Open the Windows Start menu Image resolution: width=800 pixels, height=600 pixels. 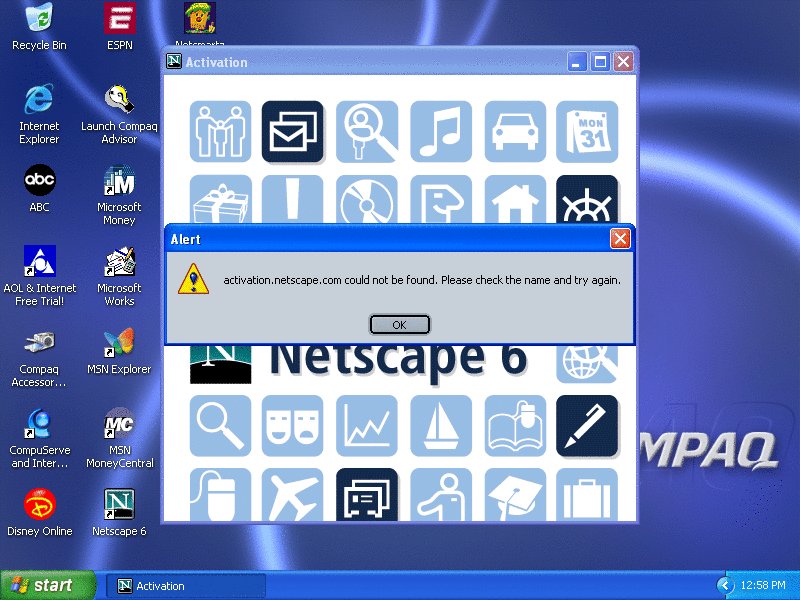click(x=48, y=585)
